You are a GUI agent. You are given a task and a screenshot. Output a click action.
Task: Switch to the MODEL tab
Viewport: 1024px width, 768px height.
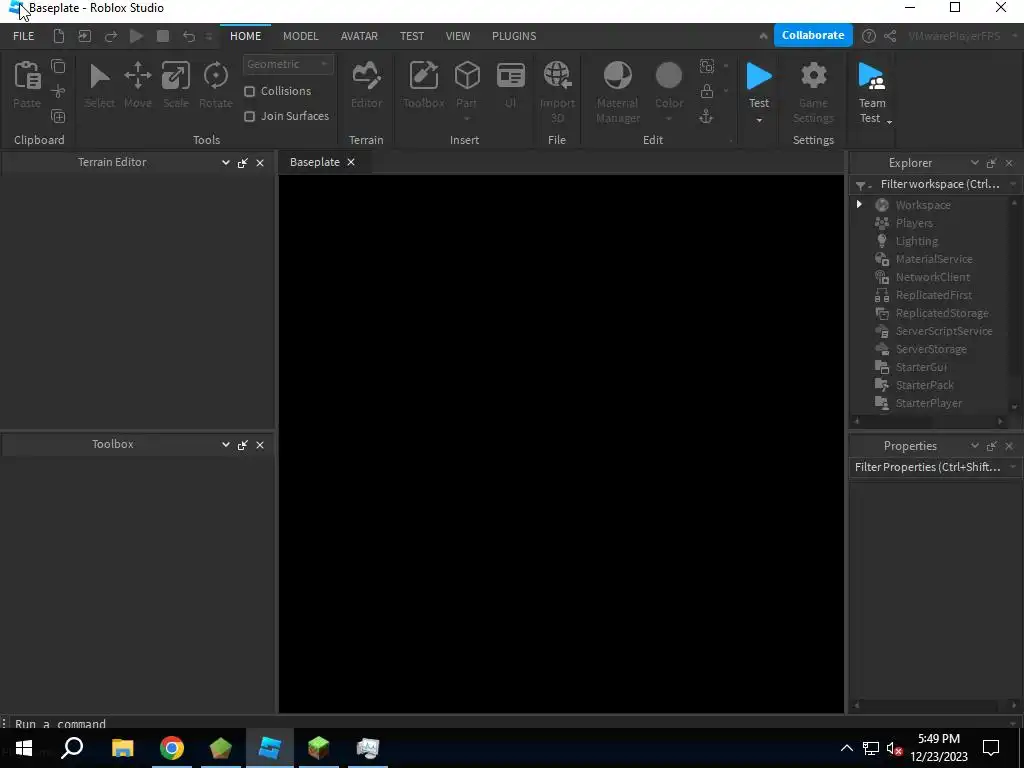coord(300,36)
